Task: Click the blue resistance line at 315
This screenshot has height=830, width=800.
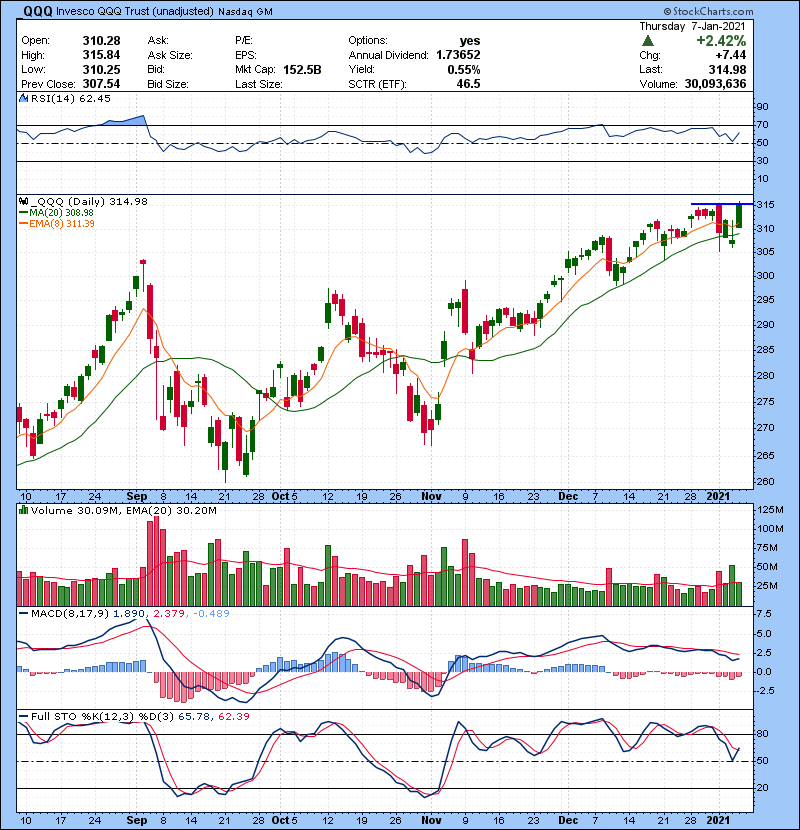Action: (722, 204)
